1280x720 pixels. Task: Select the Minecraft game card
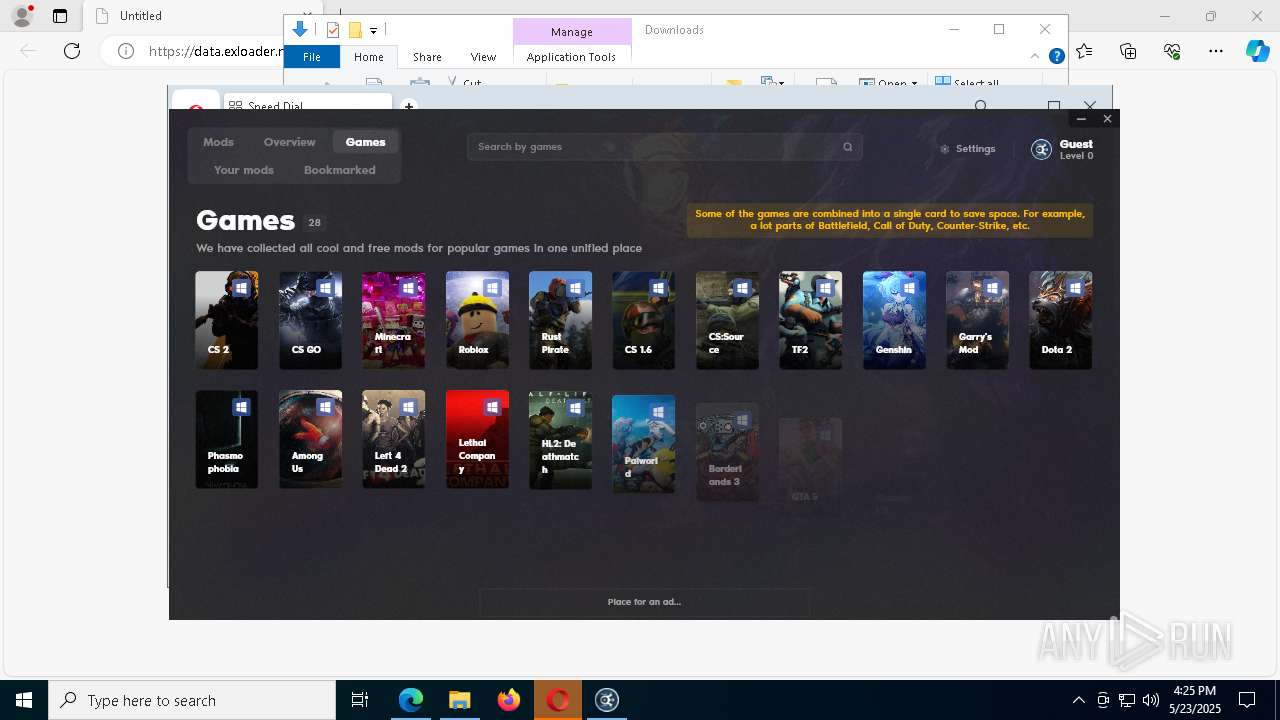(x=393, y=320)
